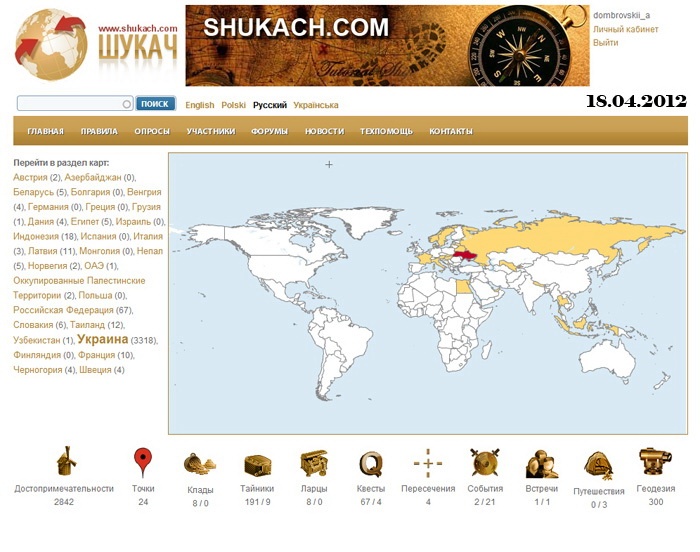Open the Контакты menu item
The image size is (700, 552).
pyautogui.click(x=451, y=131)
